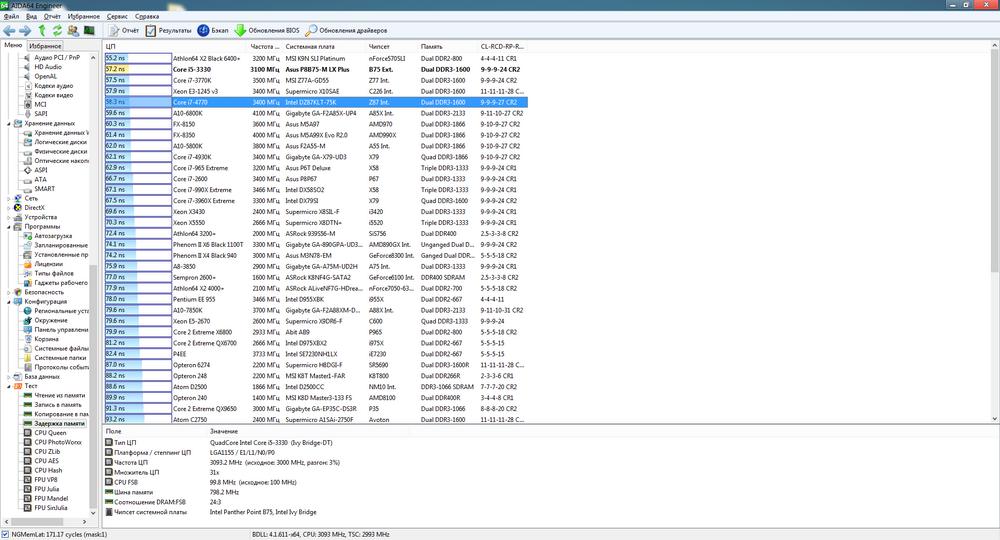Click Обновления драйверов in the toolbar
Image resolution: width=1000 pixels, height=540 pixels.
pos(346,31)
